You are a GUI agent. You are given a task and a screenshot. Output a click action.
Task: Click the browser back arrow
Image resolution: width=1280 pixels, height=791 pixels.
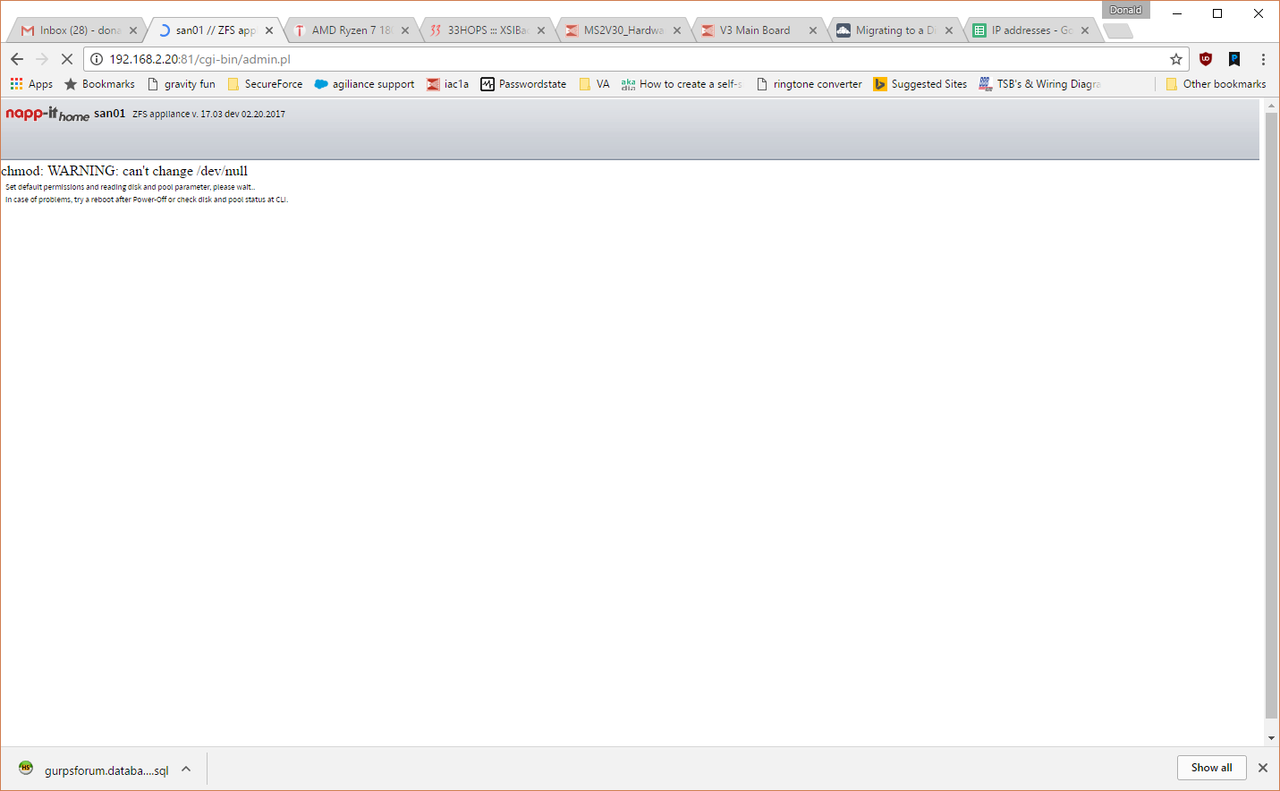[x=17, y=59]
